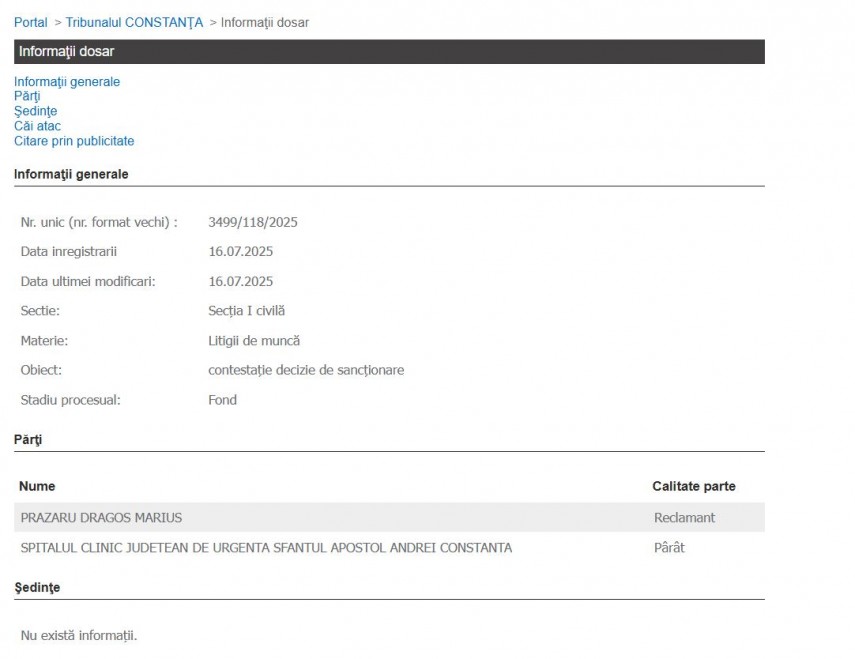The image size is (855, 659).
Task: Open Tribunalul CONSTANȚA breadcrumb link
Action: click(134, 22)
